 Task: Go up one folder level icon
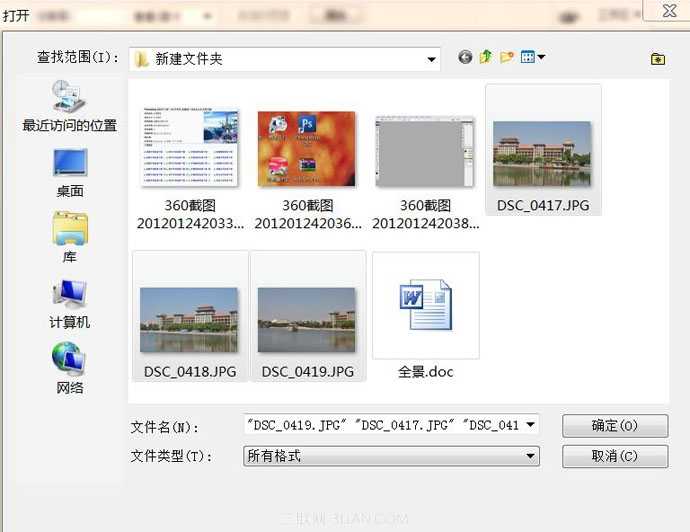[486, 57]
